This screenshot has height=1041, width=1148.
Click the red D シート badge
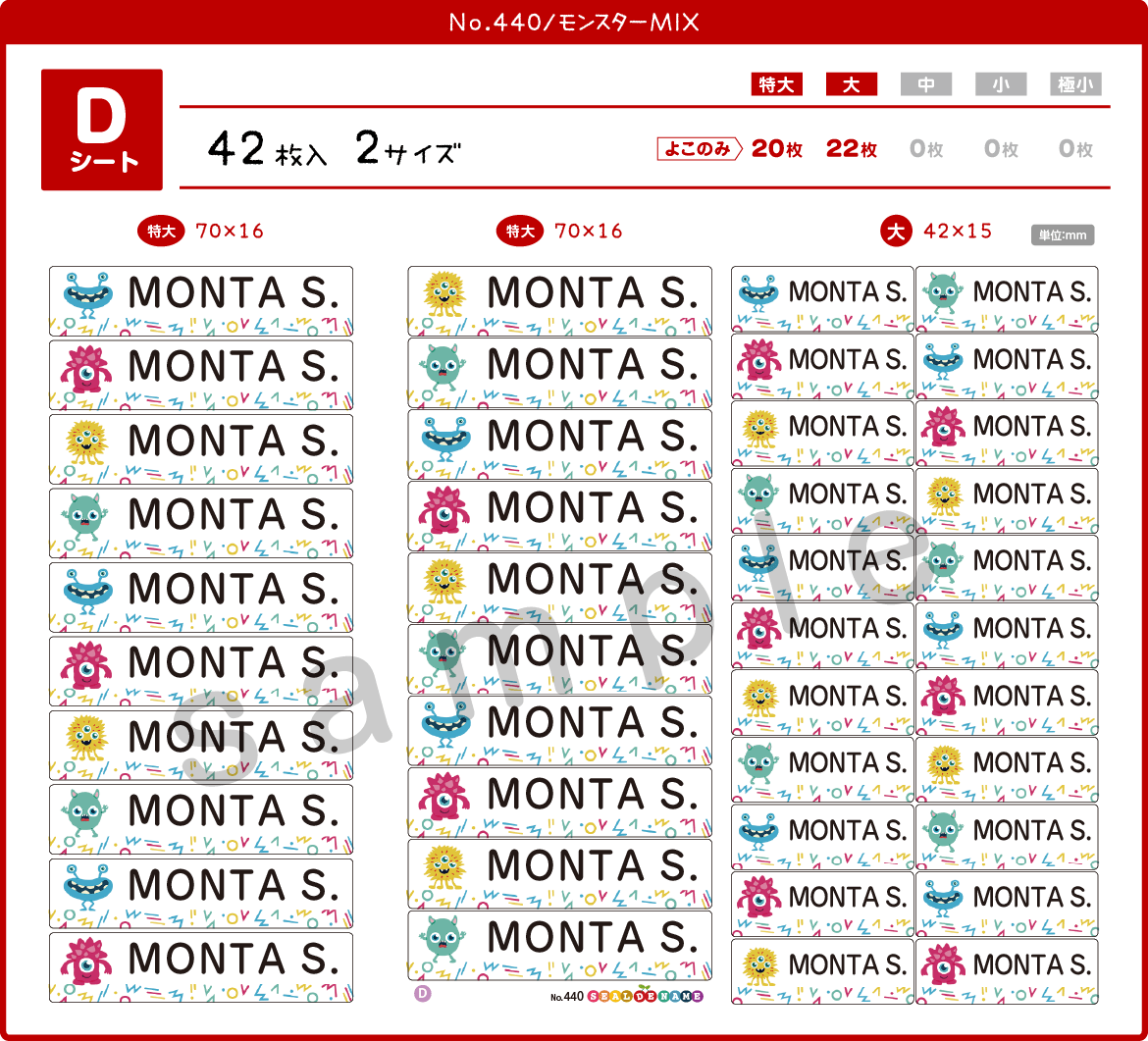coord(102,130)
